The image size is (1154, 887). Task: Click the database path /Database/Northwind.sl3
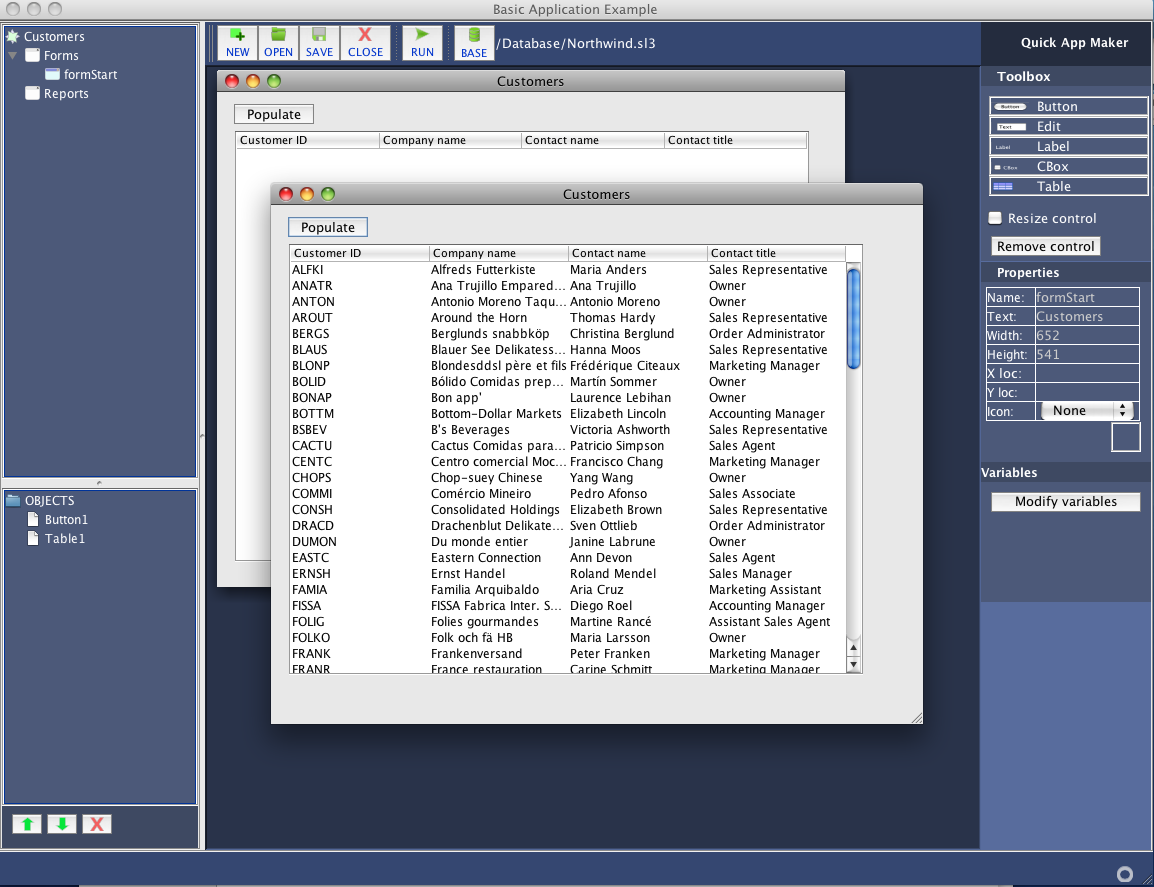[576, 43]
